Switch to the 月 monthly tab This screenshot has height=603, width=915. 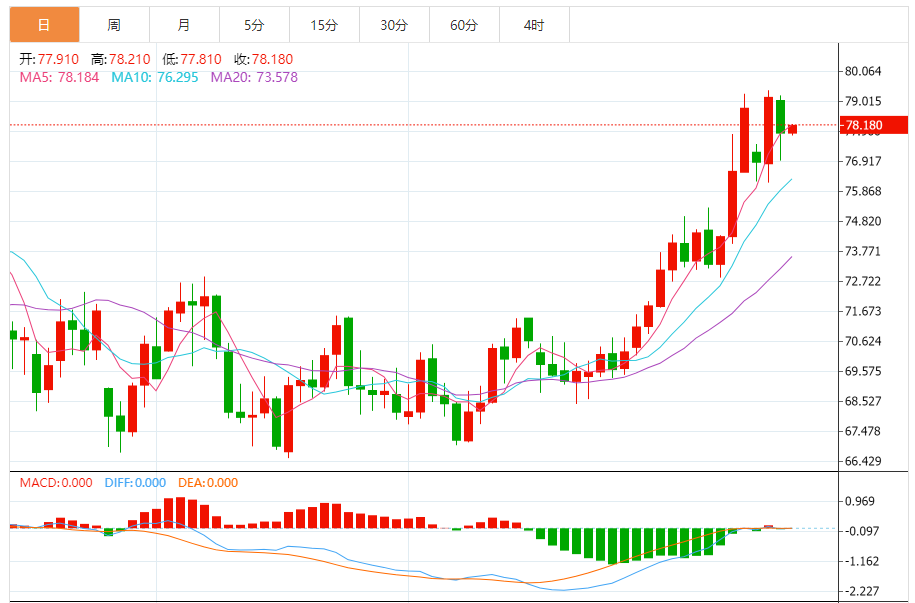pos(184,25)
